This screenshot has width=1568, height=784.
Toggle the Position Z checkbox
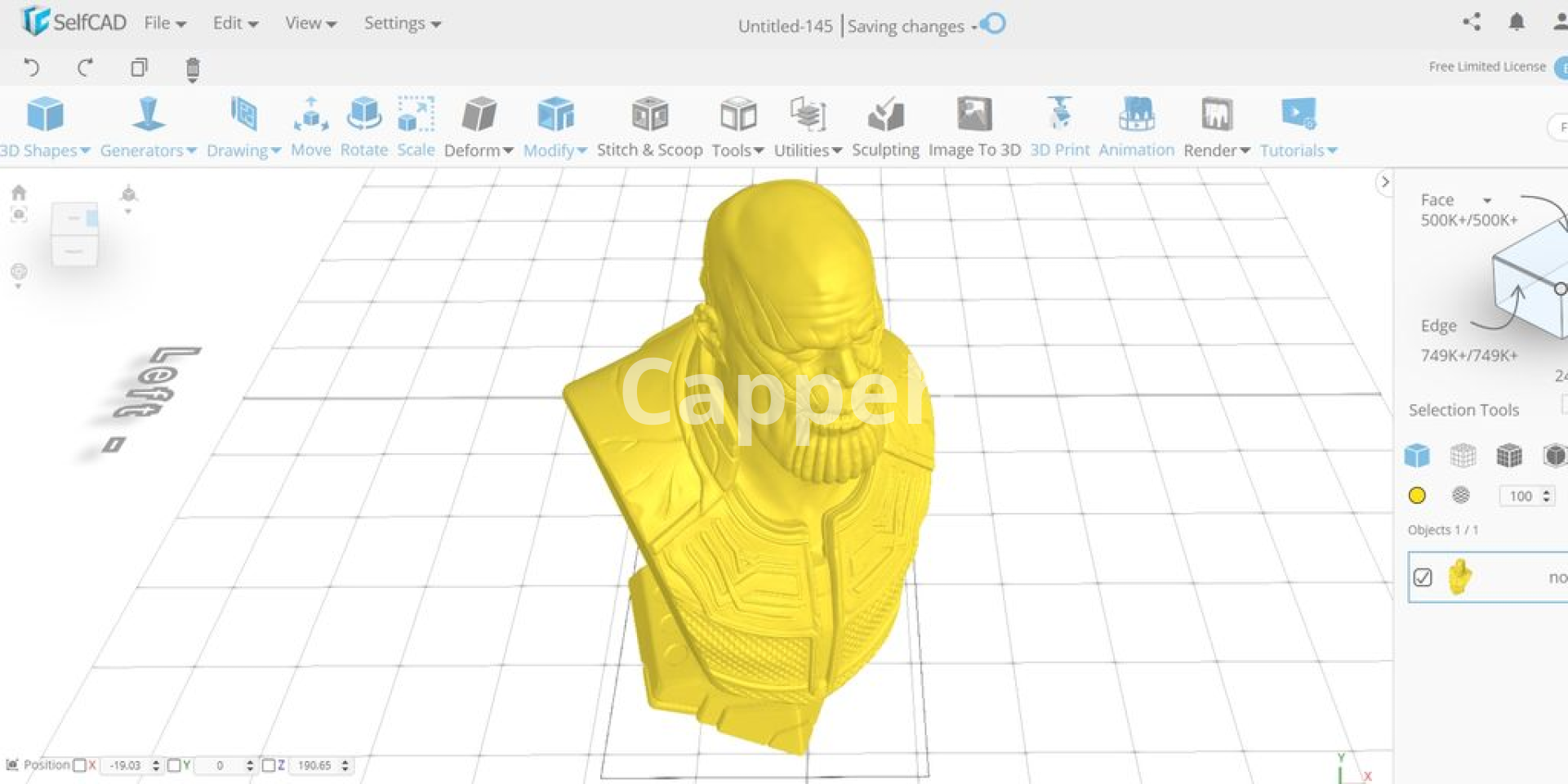point(268,765)
